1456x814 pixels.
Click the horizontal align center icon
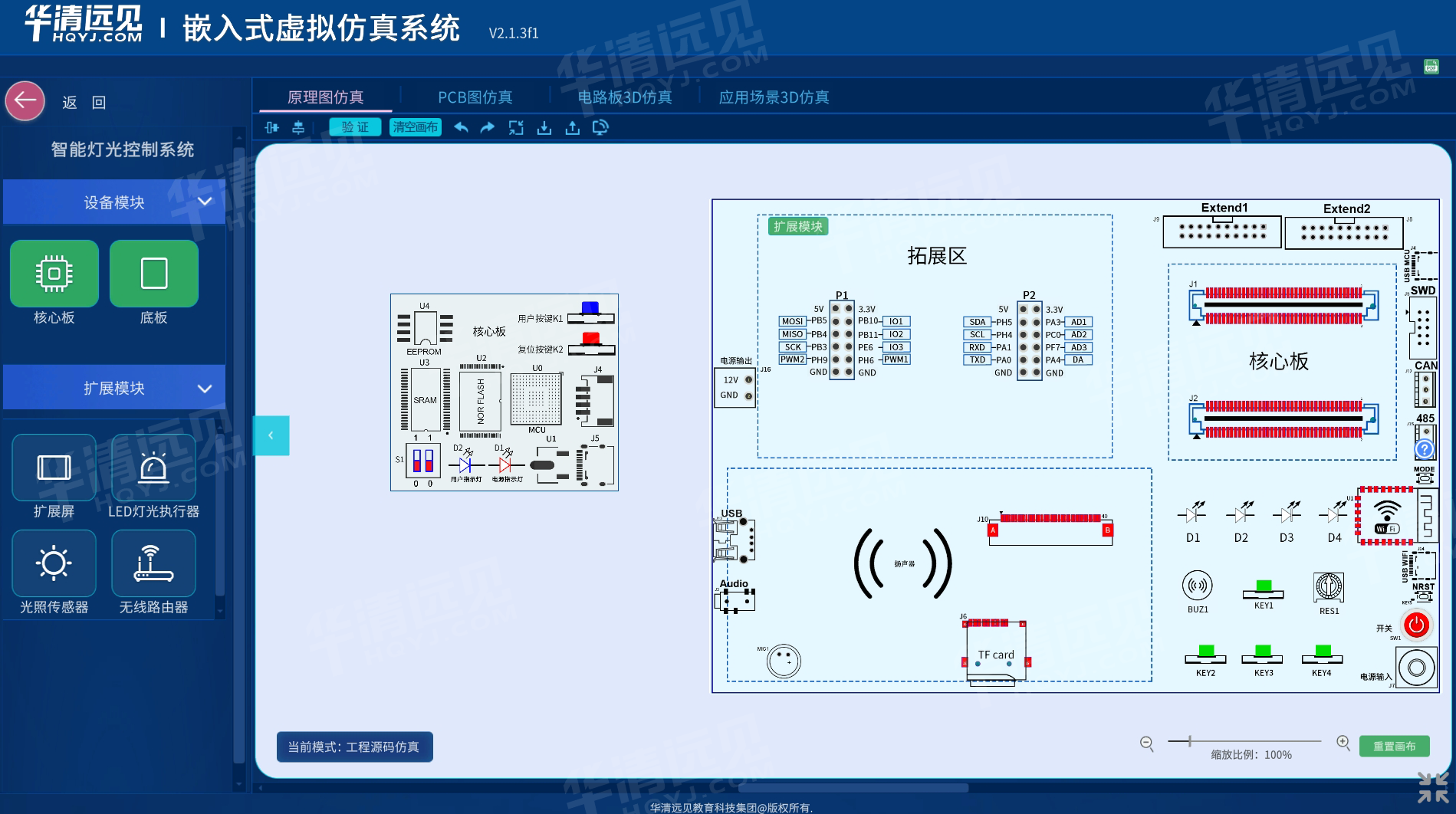[x=271, y=128]
